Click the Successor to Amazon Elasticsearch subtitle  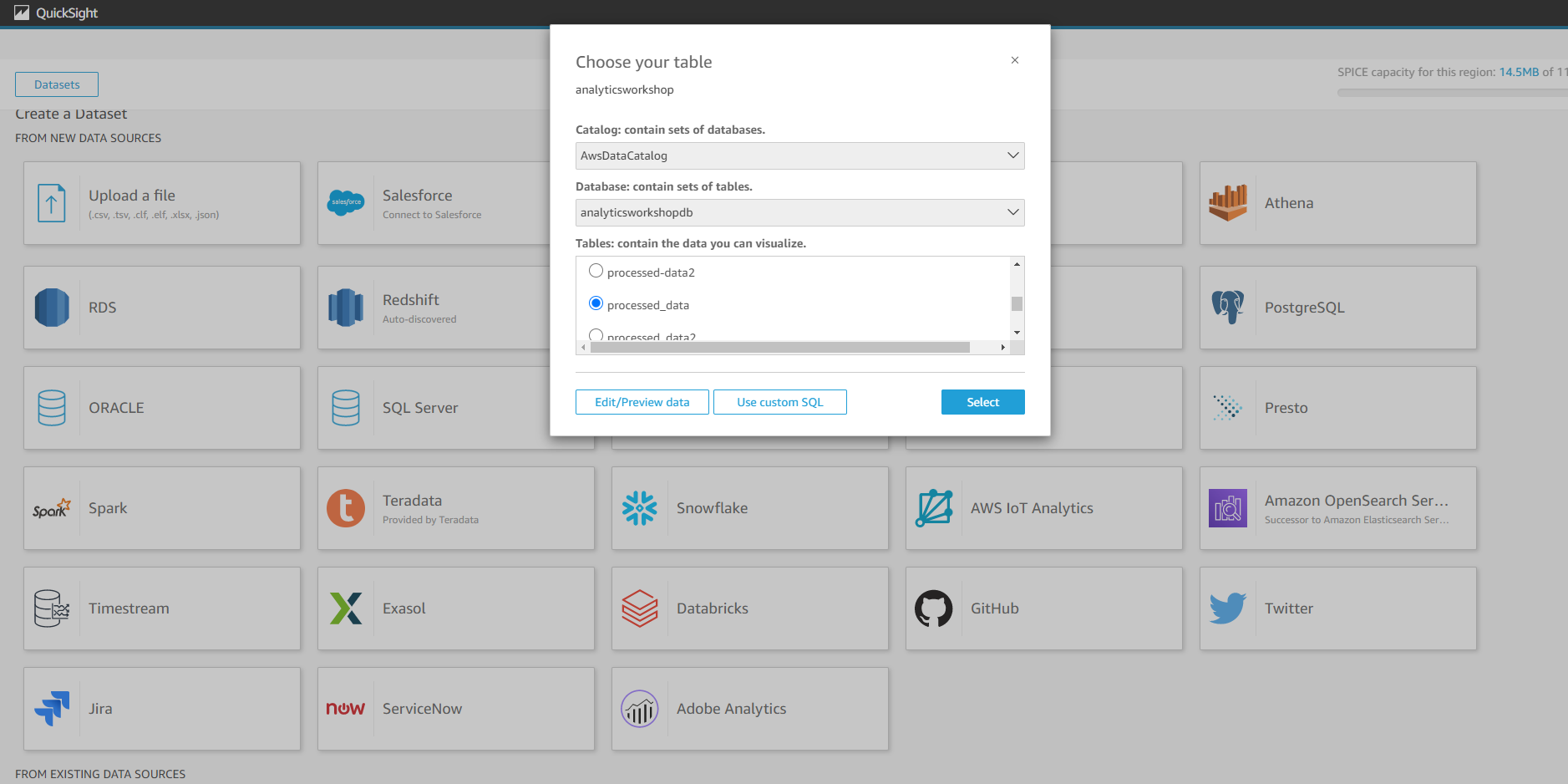[x=1357, y=520]
